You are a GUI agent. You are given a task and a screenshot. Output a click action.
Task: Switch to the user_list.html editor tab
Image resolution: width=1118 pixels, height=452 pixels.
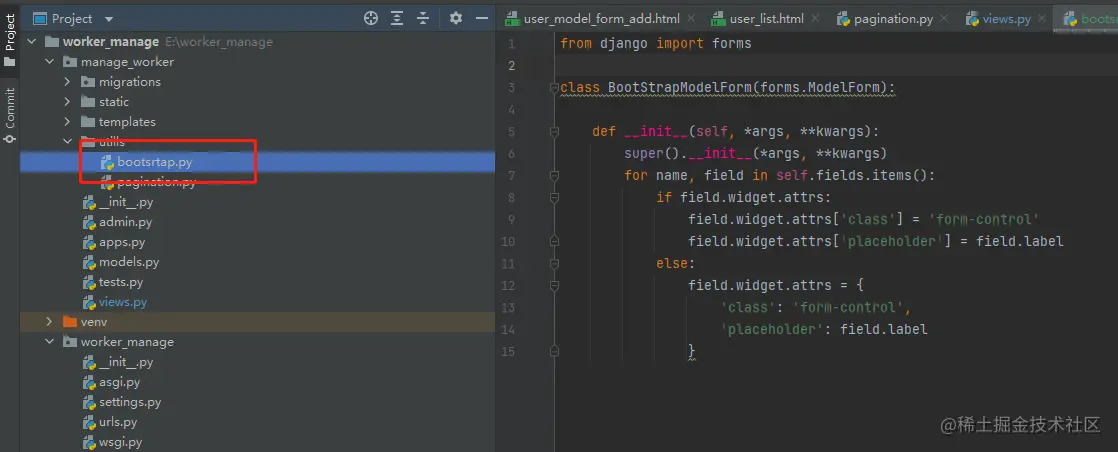[x=766, y=19]
